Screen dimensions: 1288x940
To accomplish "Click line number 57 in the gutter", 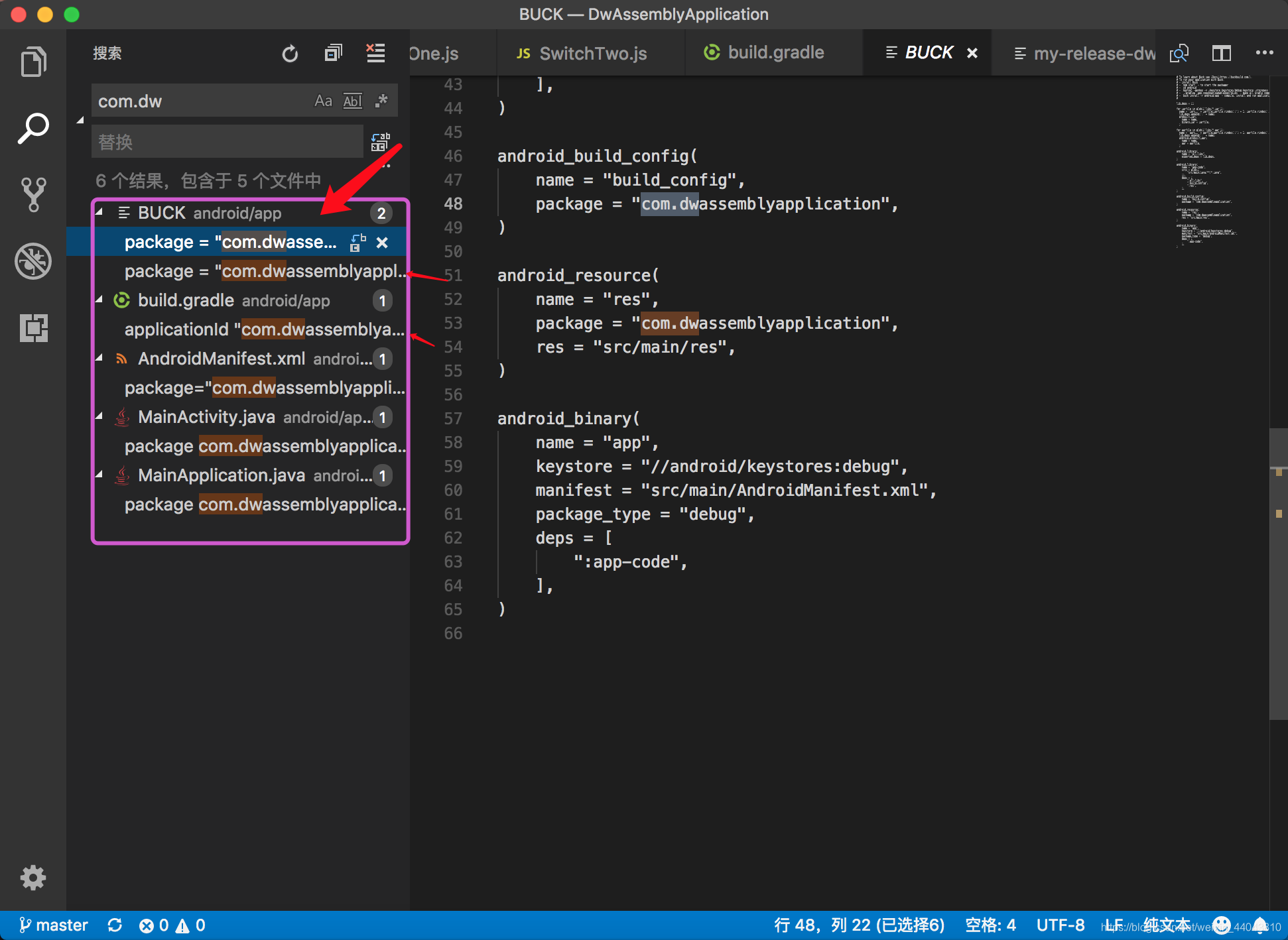I will [453, 418].
